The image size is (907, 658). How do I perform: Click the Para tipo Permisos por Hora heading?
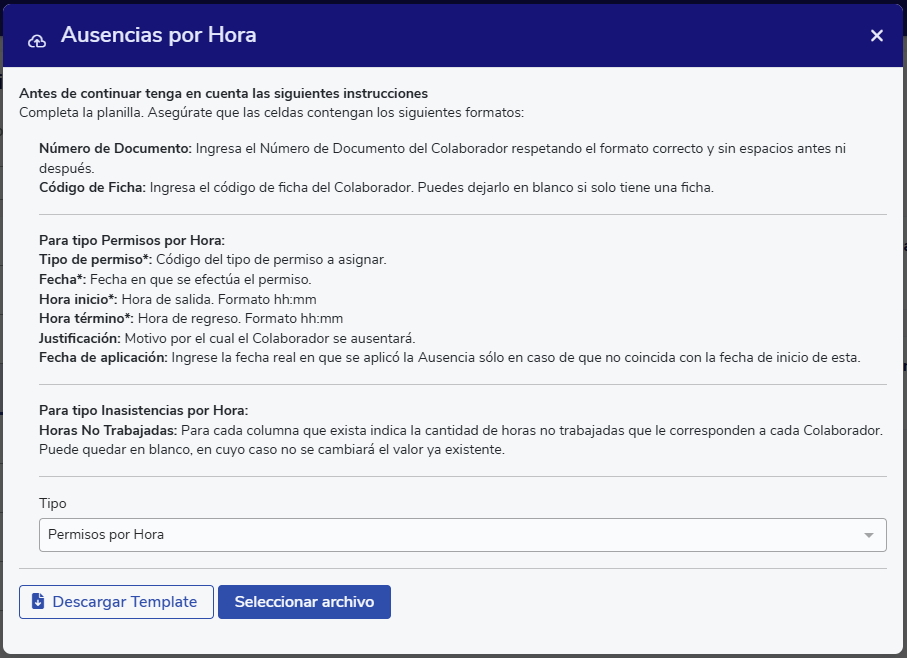pos(132,240)
